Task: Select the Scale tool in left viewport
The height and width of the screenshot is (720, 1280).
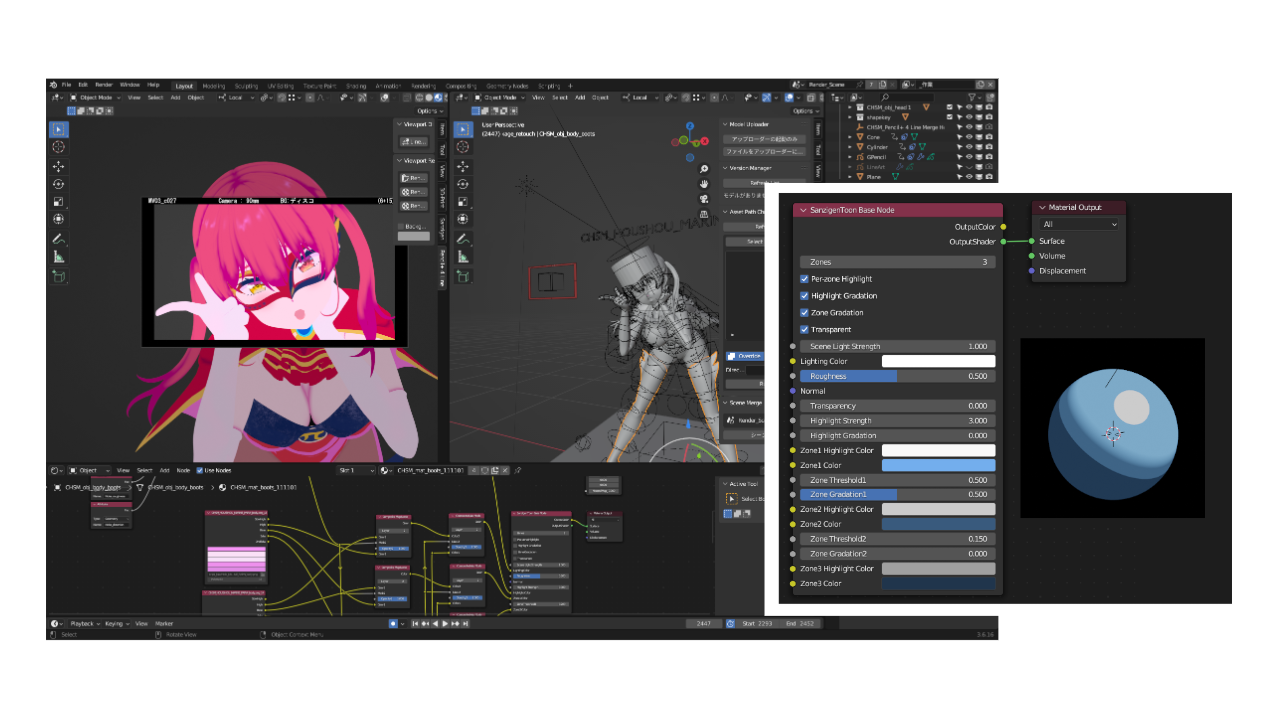Action: point(58,201)
